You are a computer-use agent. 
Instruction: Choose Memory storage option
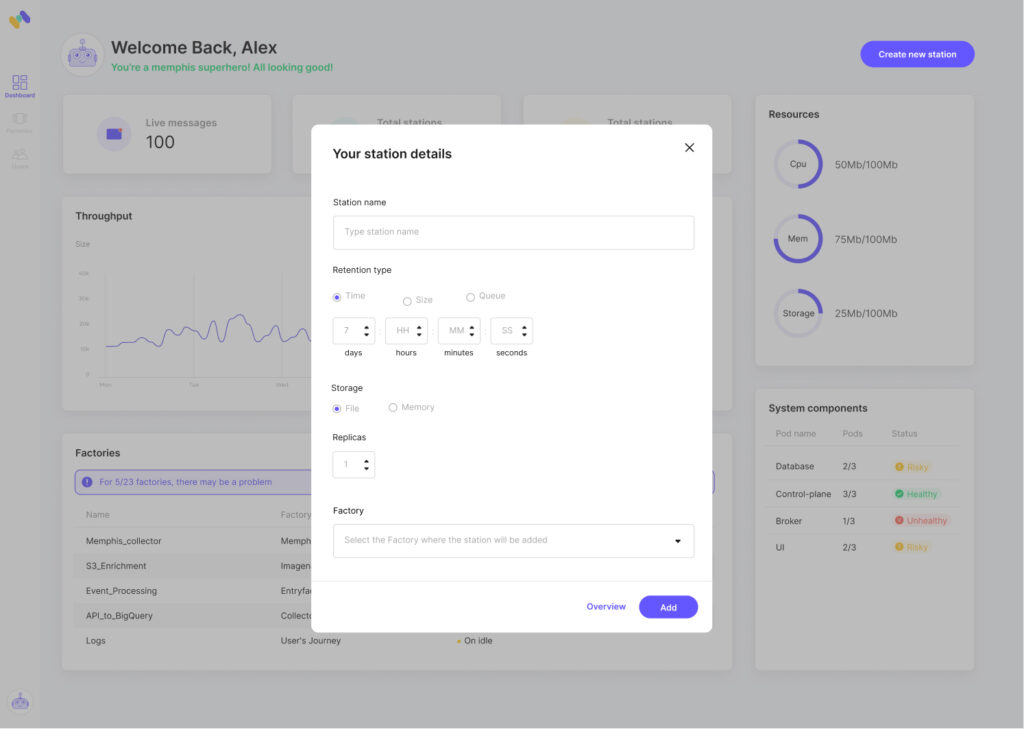[393, 408]
